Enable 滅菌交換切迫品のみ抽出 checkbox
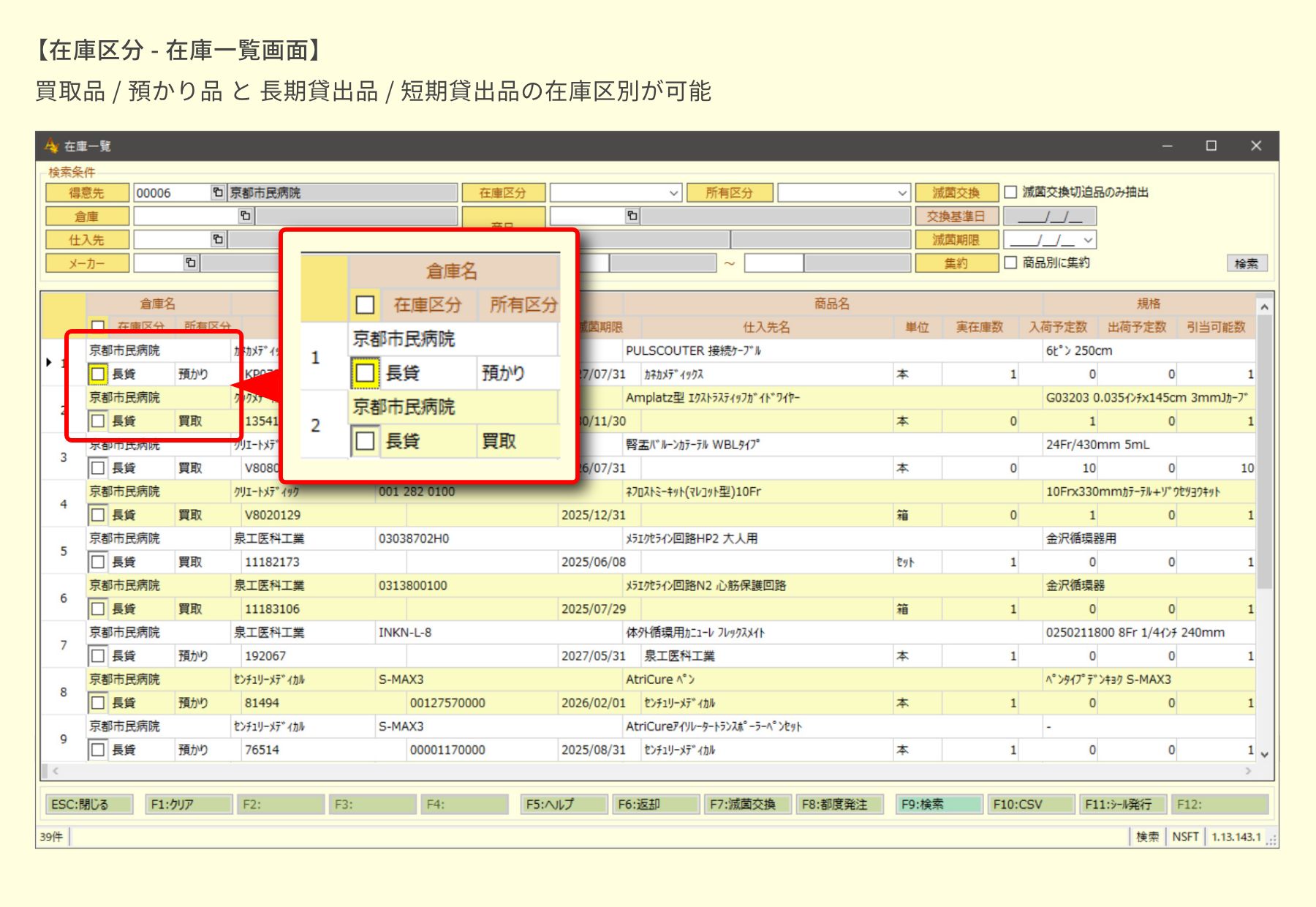 pyautogui.click(x=1010, y=192)
